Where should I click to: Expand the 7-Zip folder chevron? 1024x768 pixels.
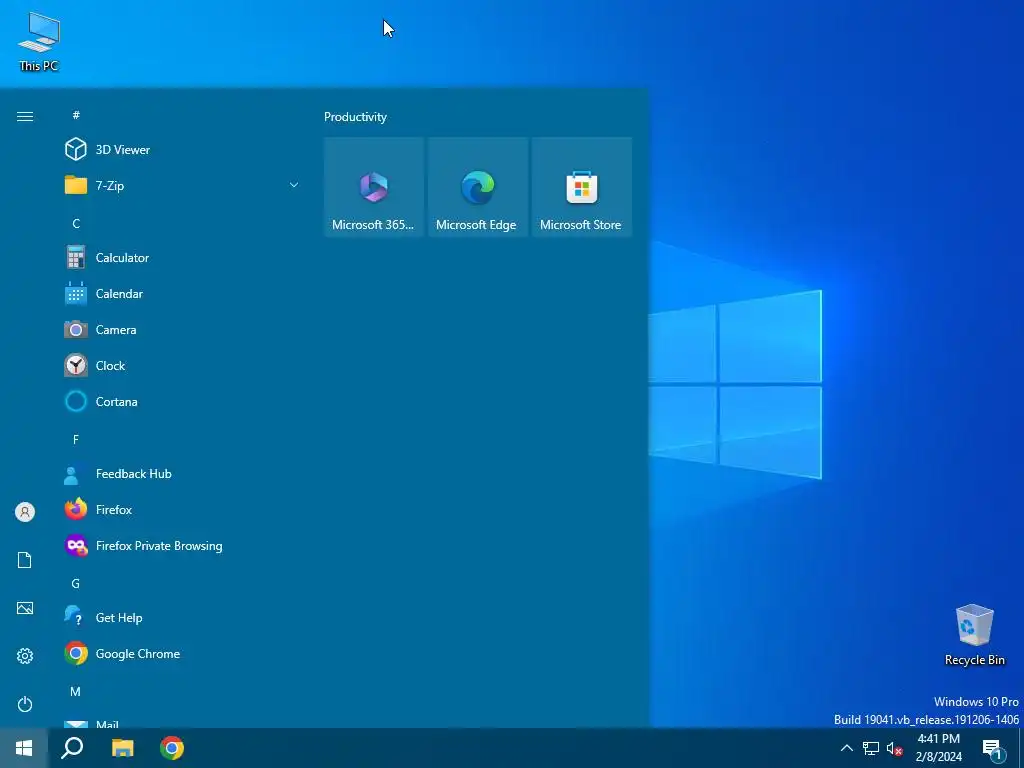294,185
